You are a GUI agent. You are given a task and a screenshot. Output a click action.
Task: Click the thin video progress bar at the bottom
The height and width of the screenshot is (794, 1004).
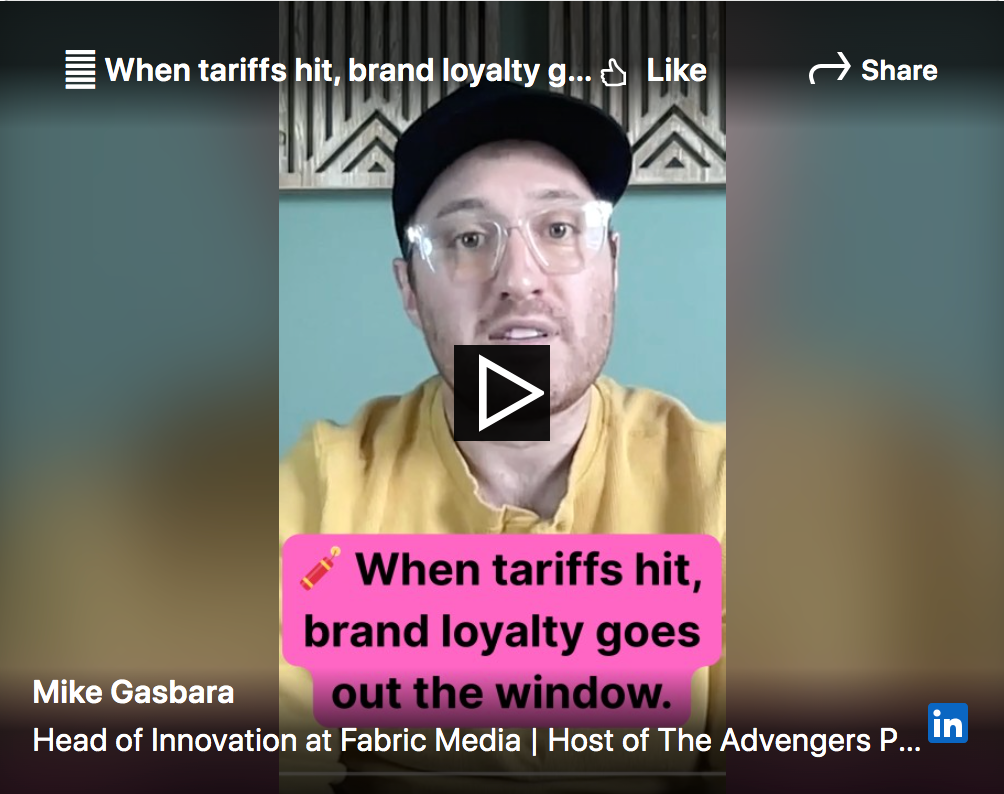[x=502, y=774]
